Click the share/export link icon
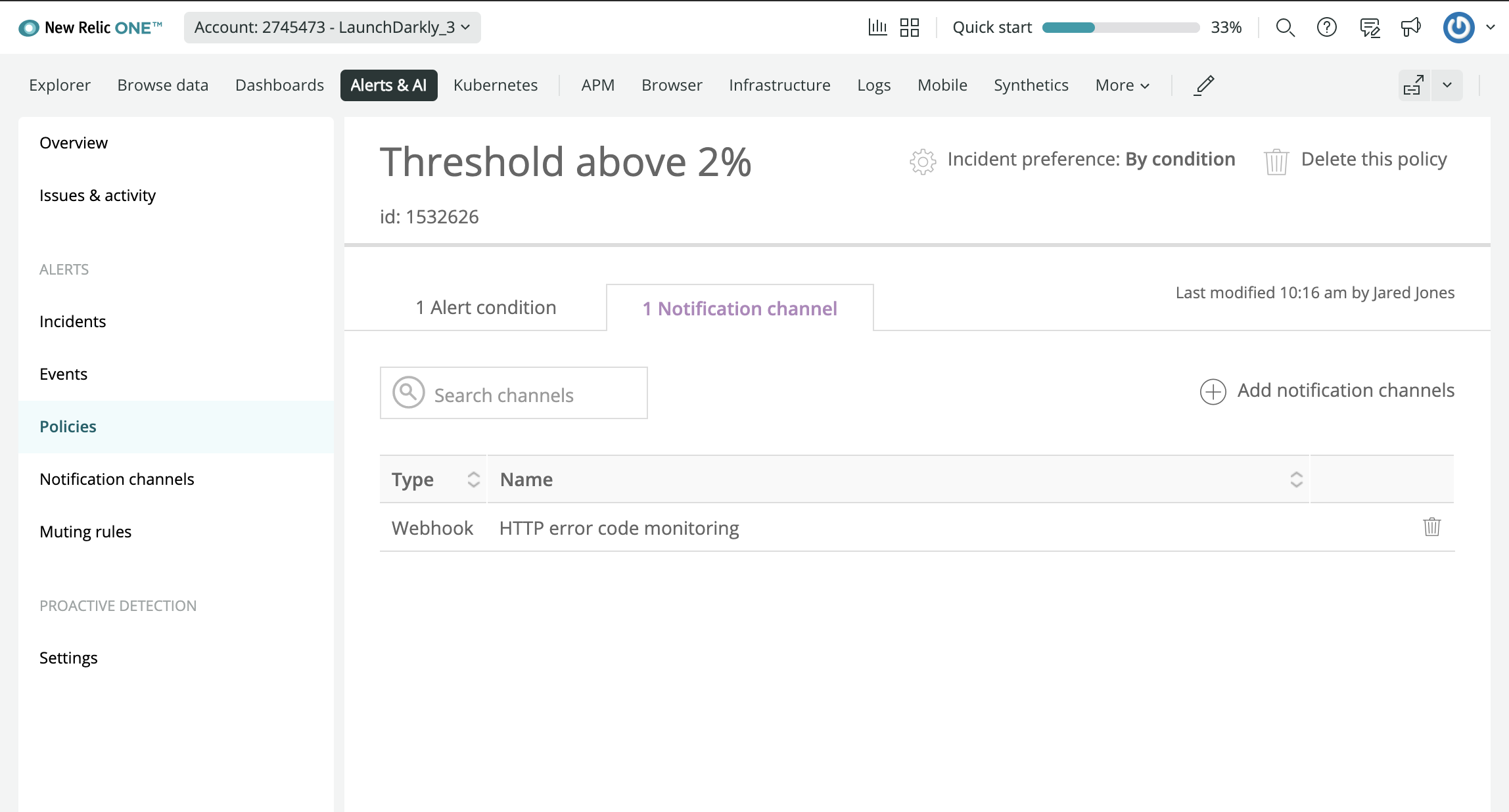 pyautogui.click(x=1413, y=85)
